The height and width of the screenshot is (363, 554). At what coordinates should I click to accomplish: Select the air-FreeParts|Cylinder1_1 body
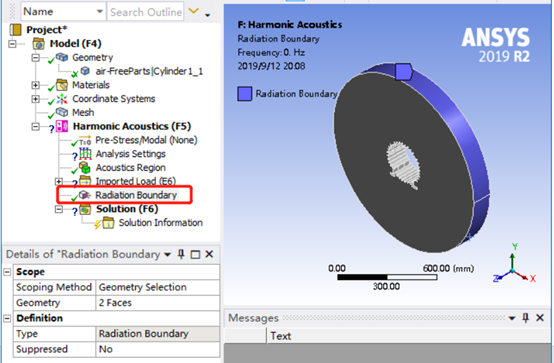[149, 71]
